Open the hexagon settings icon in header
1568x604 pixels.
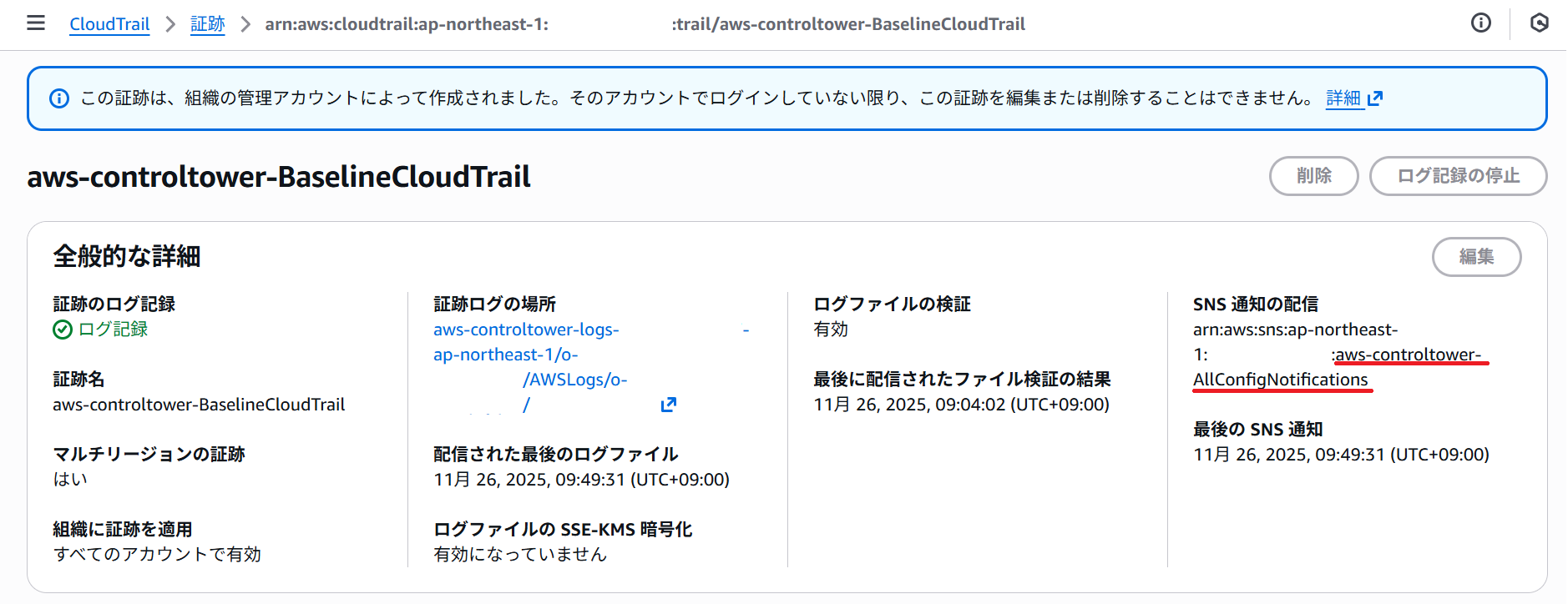[x=1539, y=23]
